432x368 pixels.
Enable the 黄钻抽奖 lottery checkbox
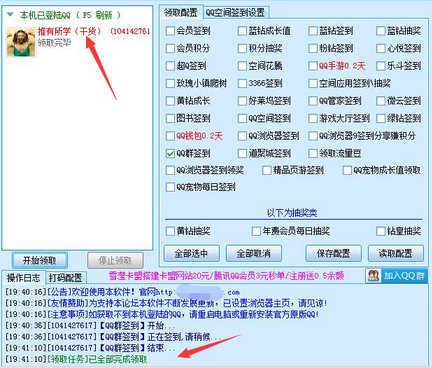pos(170,231)
